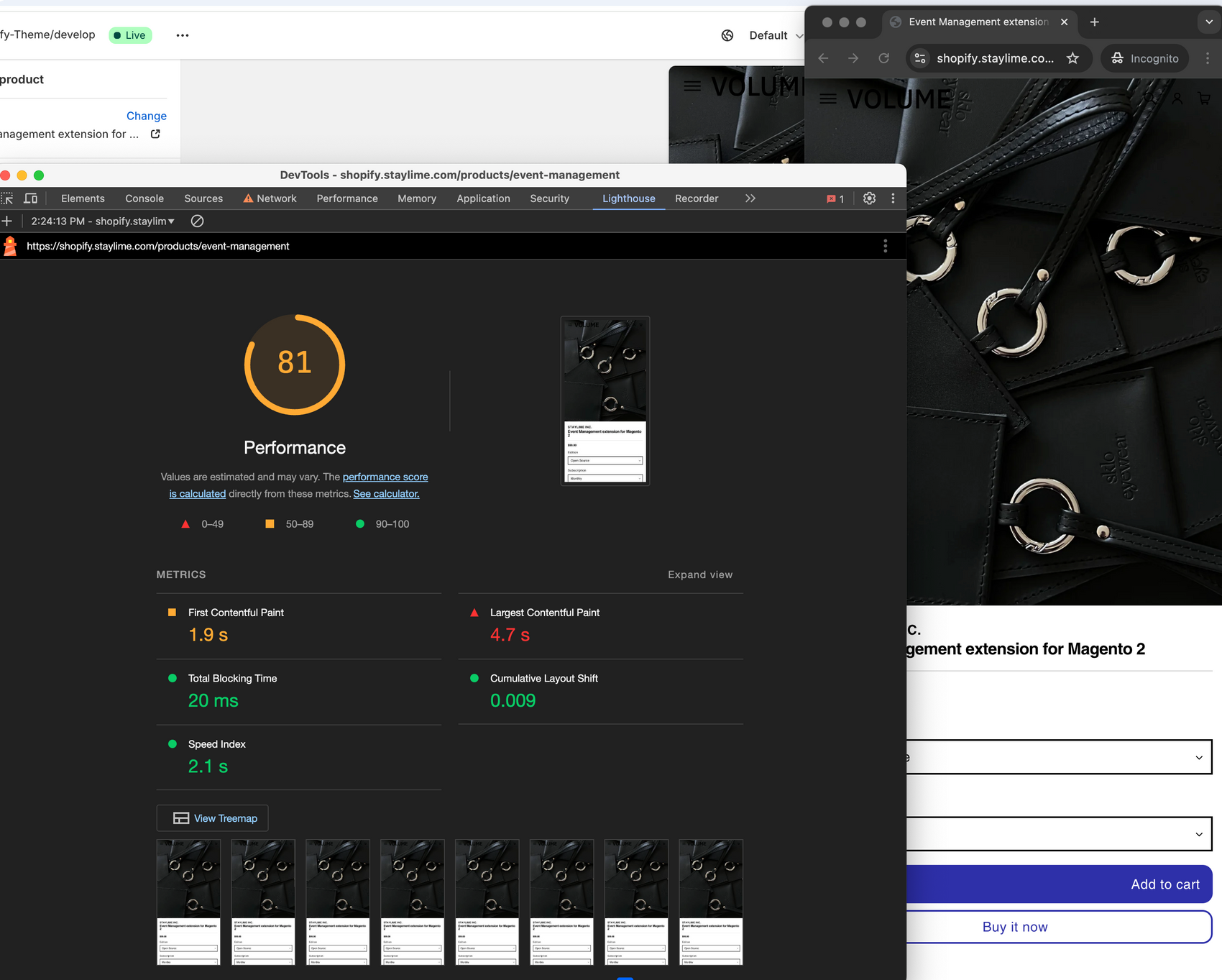Select the inspect element tool in DevTools
Image resolution: width=1222 pixels, height=980 pixels.
pyautogui.click(x=7, y=198)
